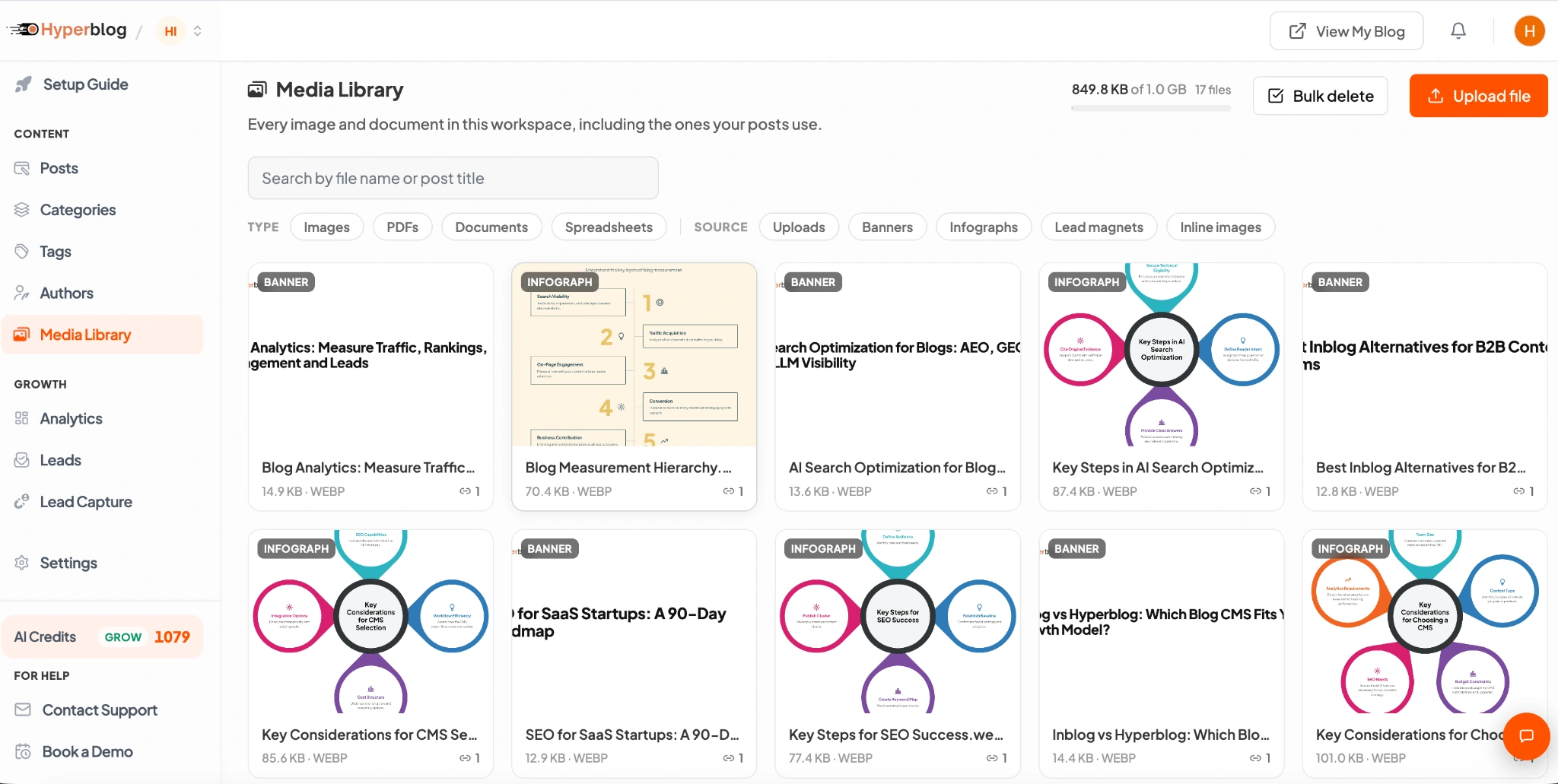The height and width of the screenshot is (784, 1558).
Task: Toggle the Lead magnets source filter
Action: (x=1099, y=227)
